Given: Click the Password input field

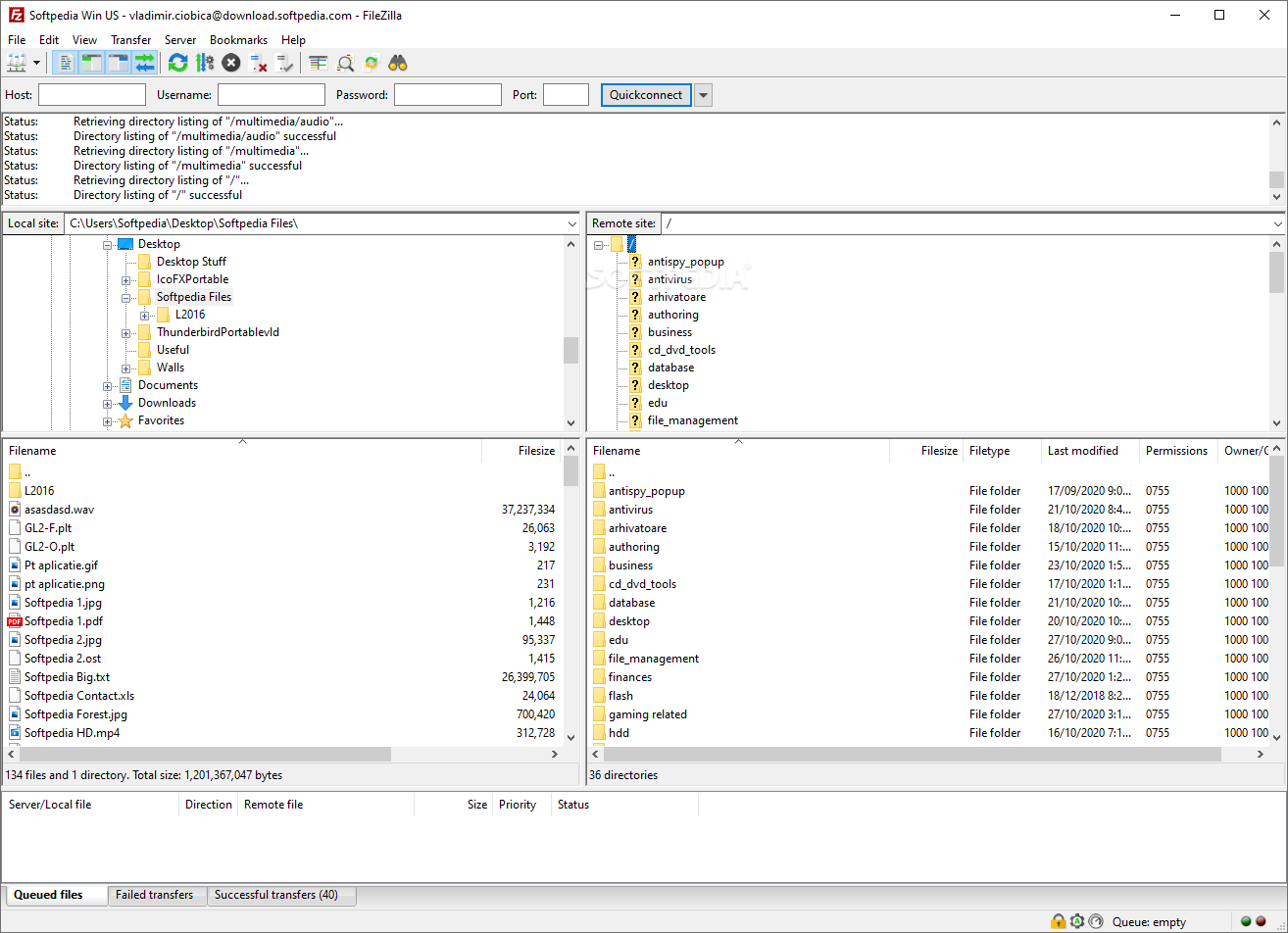Looking at the screenshot, I should (x=448, y=95).
